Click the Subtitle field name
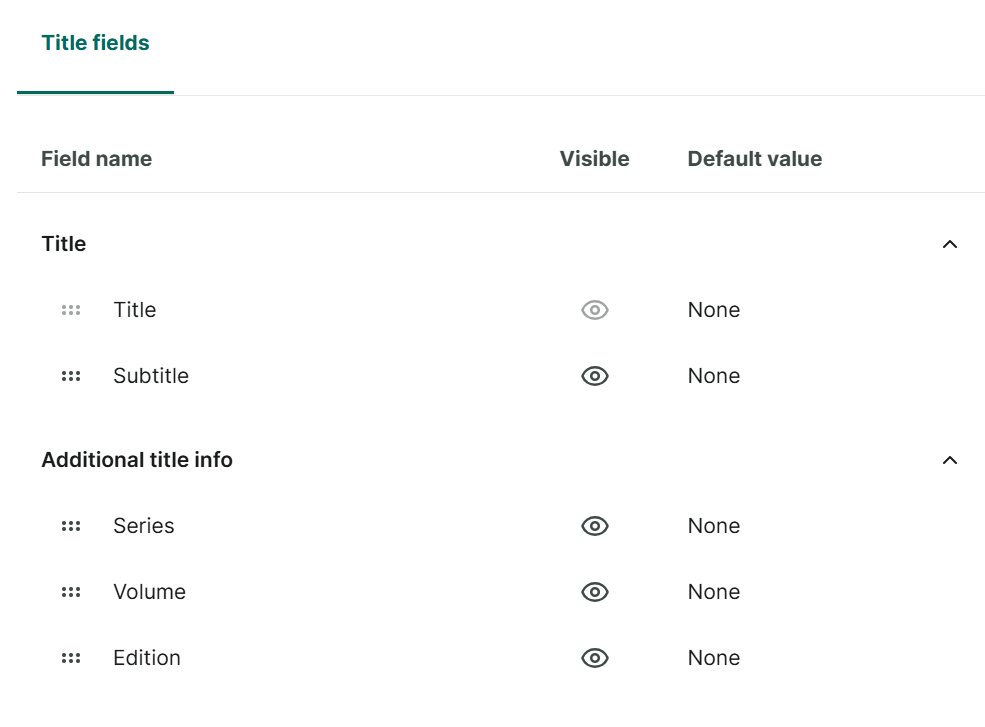985x727 pixels. tap(151, 376)
